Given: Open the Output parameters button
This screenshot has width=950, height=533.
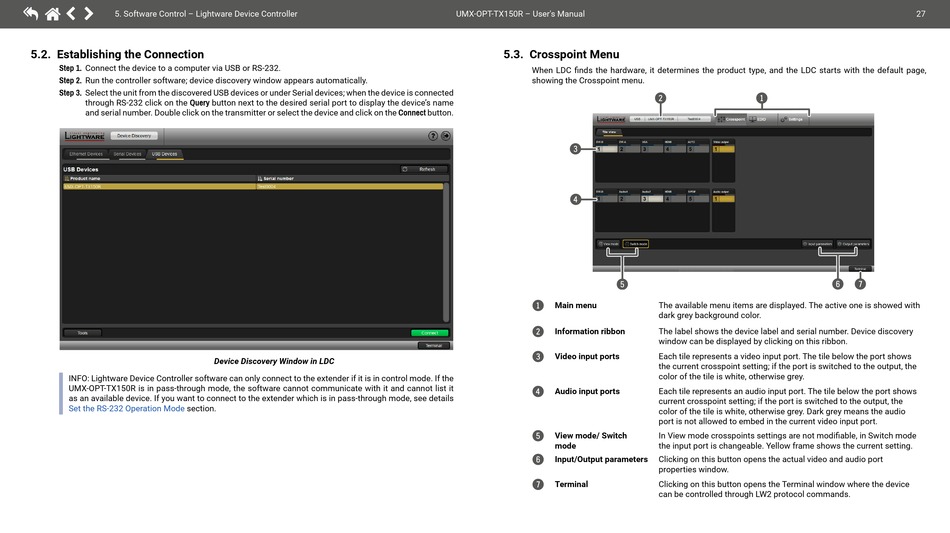Looking at the screenshot, I should point(853,243).
